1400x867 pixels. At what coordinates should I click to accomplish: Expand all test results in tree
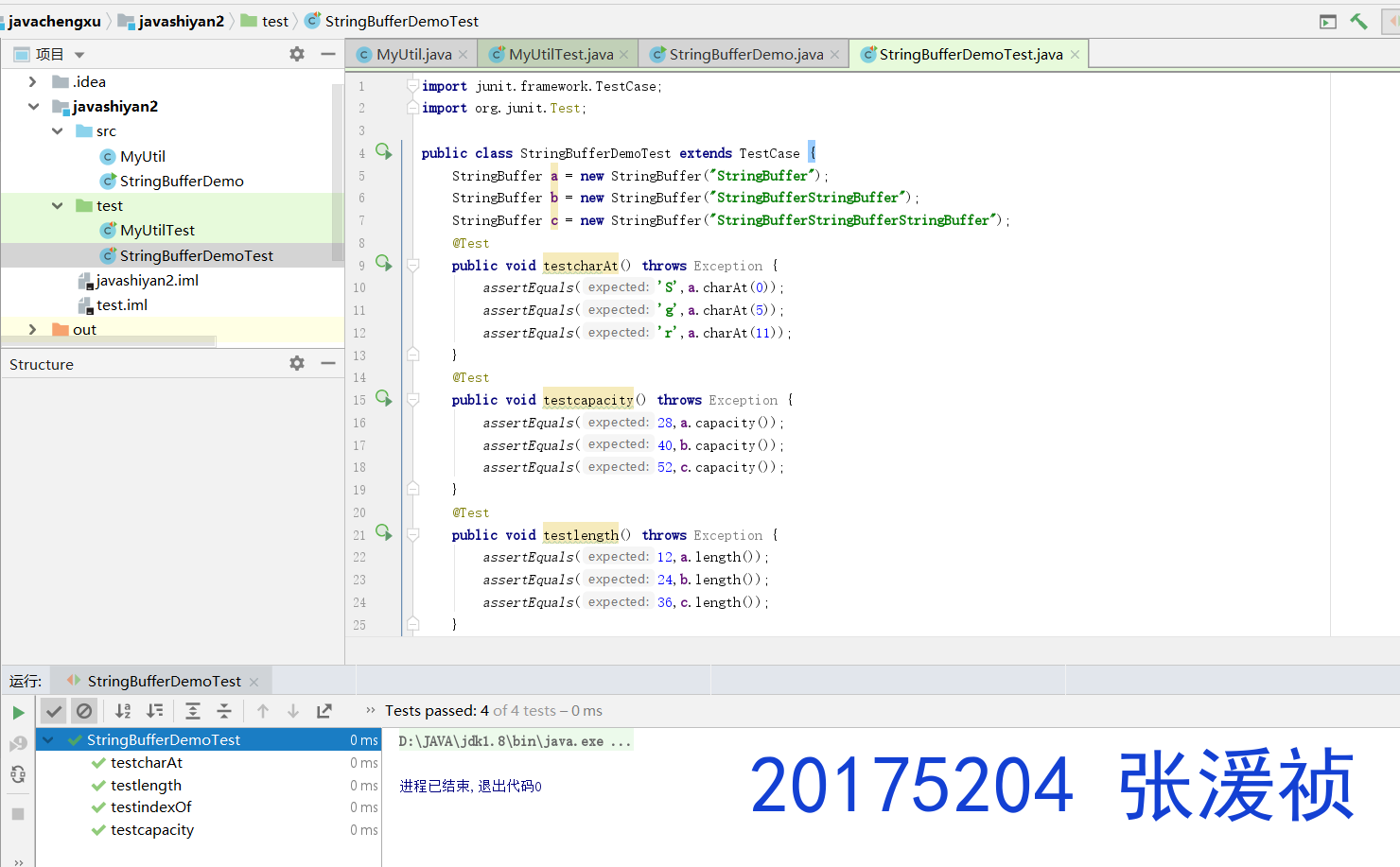coord(193,711)
